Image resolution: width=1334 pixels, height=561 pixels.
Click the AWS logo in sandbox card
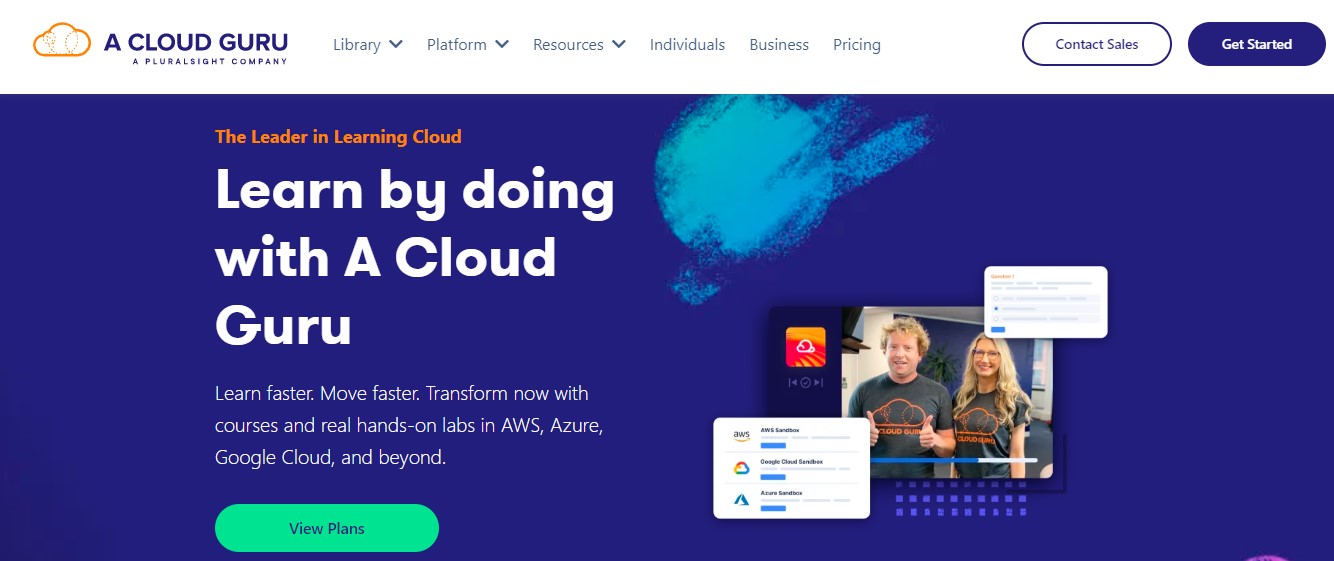[741, 436]
